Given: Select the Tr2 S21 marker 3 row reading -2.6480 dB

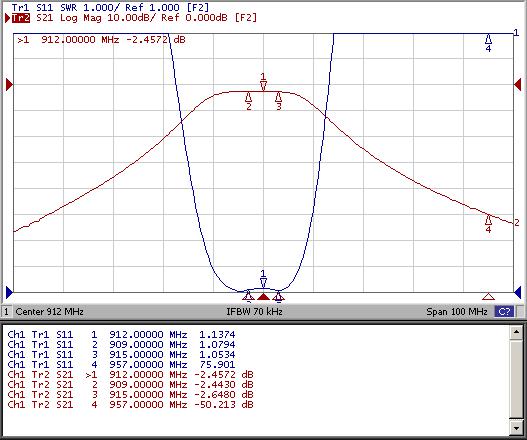Looking at the screenshot, I should point(130,394).
